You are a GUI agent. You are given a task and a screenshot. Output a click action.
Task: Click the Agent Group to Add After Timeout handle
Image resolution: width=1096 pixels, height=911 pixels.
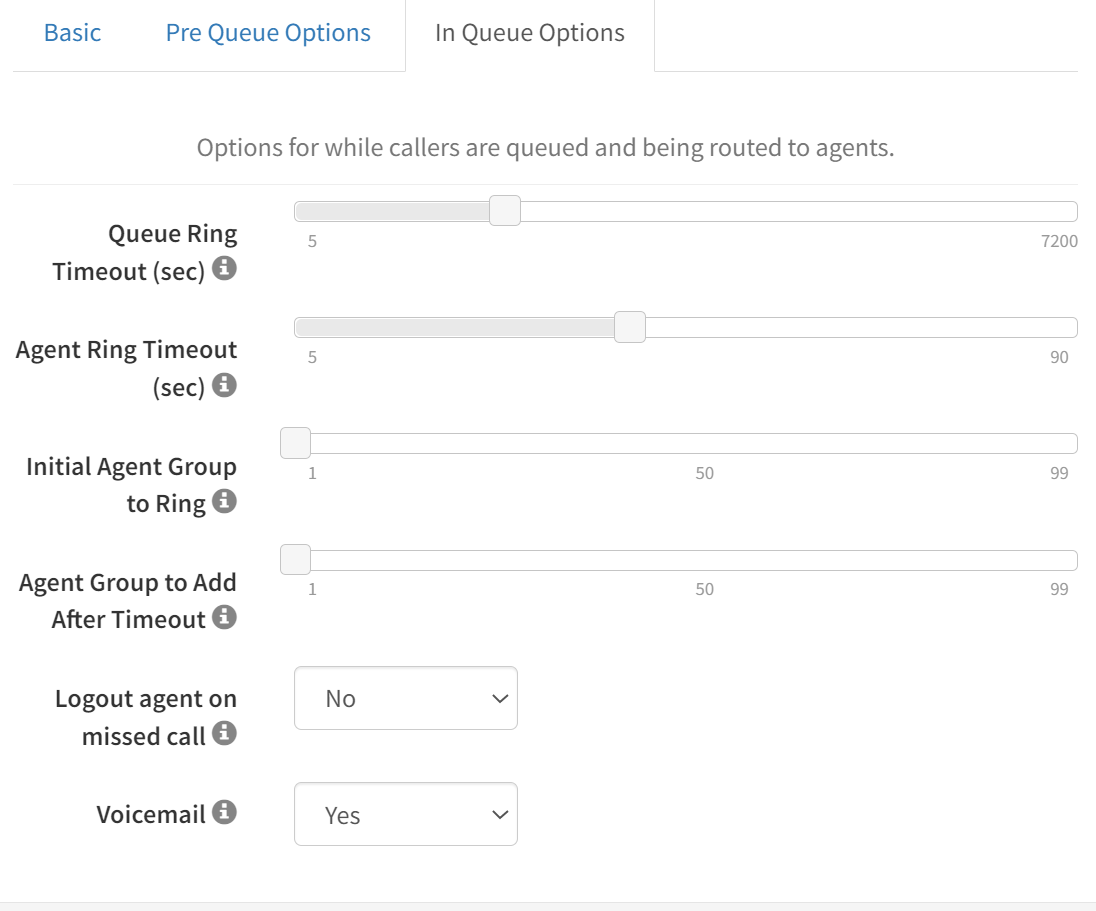(296, 559)
